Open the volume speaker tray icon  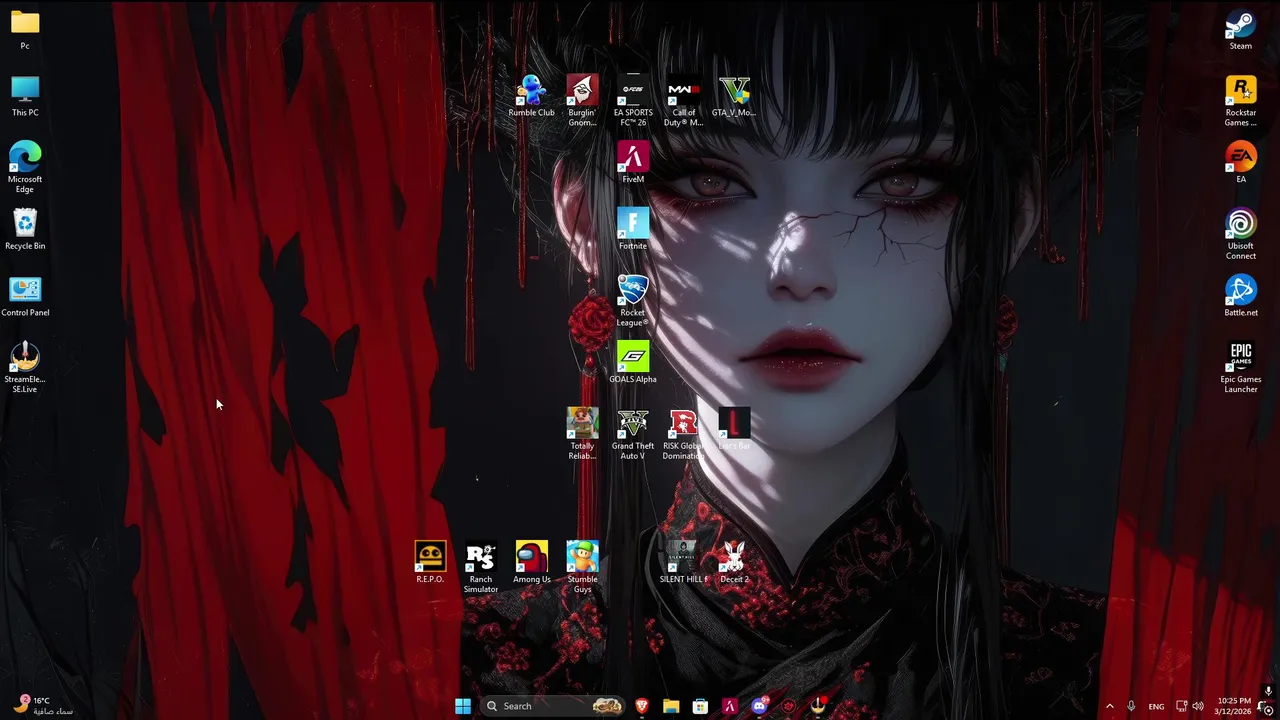(1198, 706)
